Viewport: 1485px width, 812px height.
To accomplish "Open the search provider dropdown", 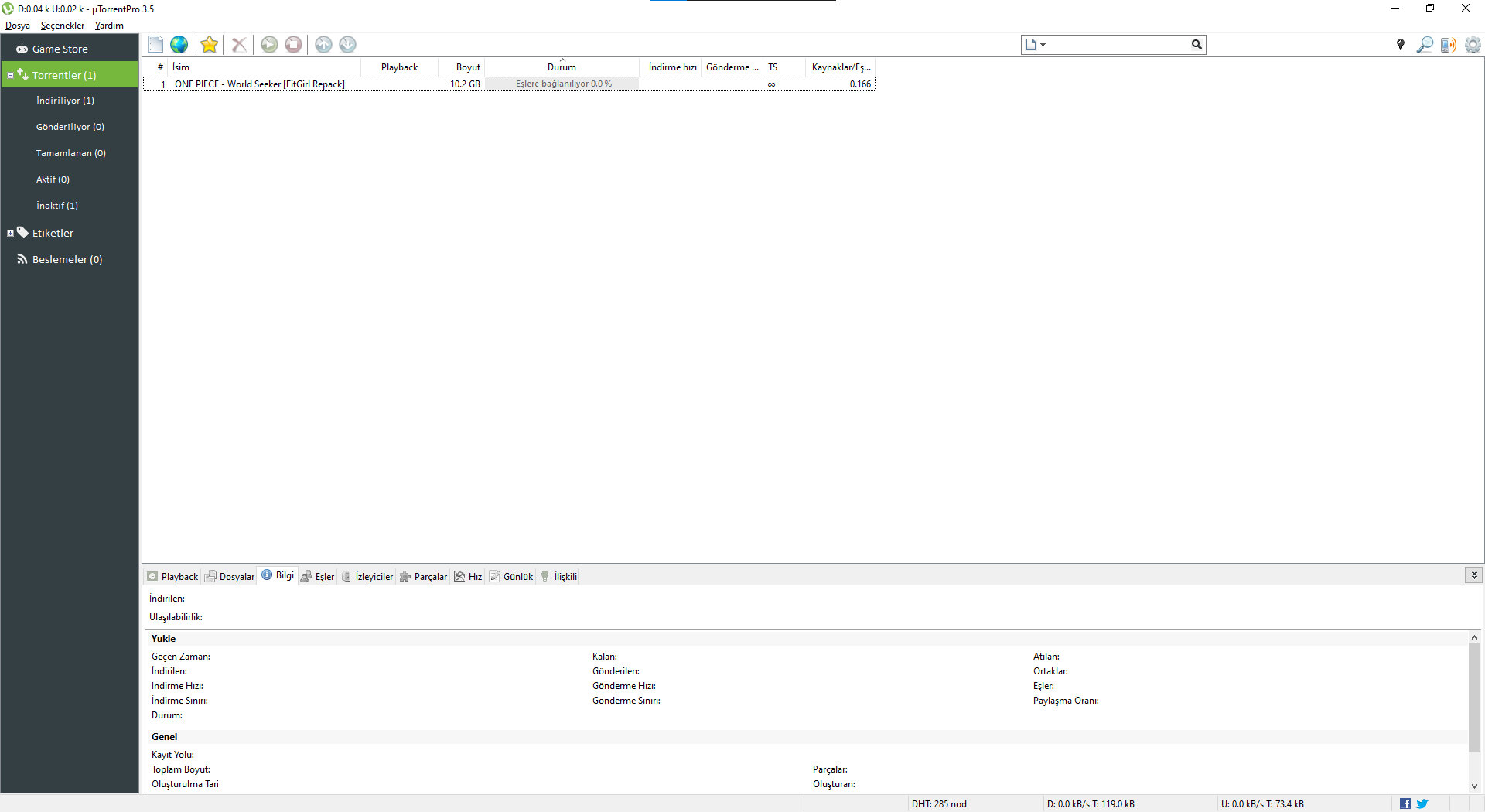I will click(x=1035, y=45).
